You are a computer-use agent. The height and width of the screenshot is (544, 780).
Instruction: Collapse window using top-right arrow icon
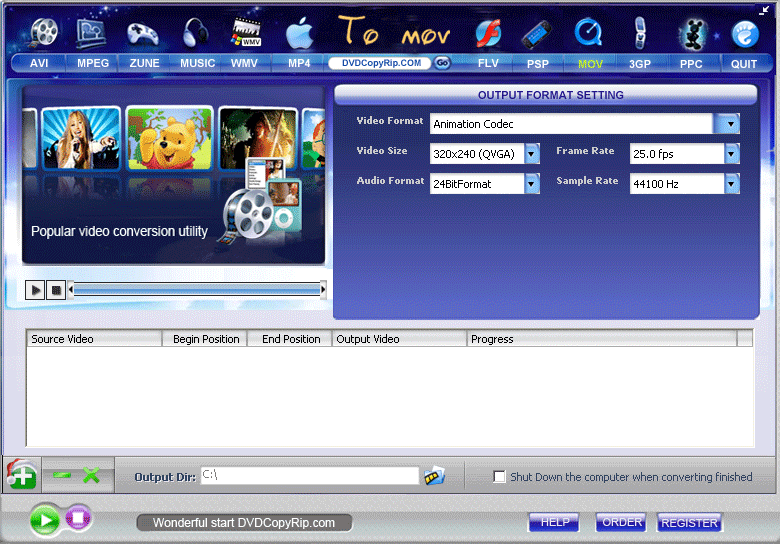pos(764,10)
